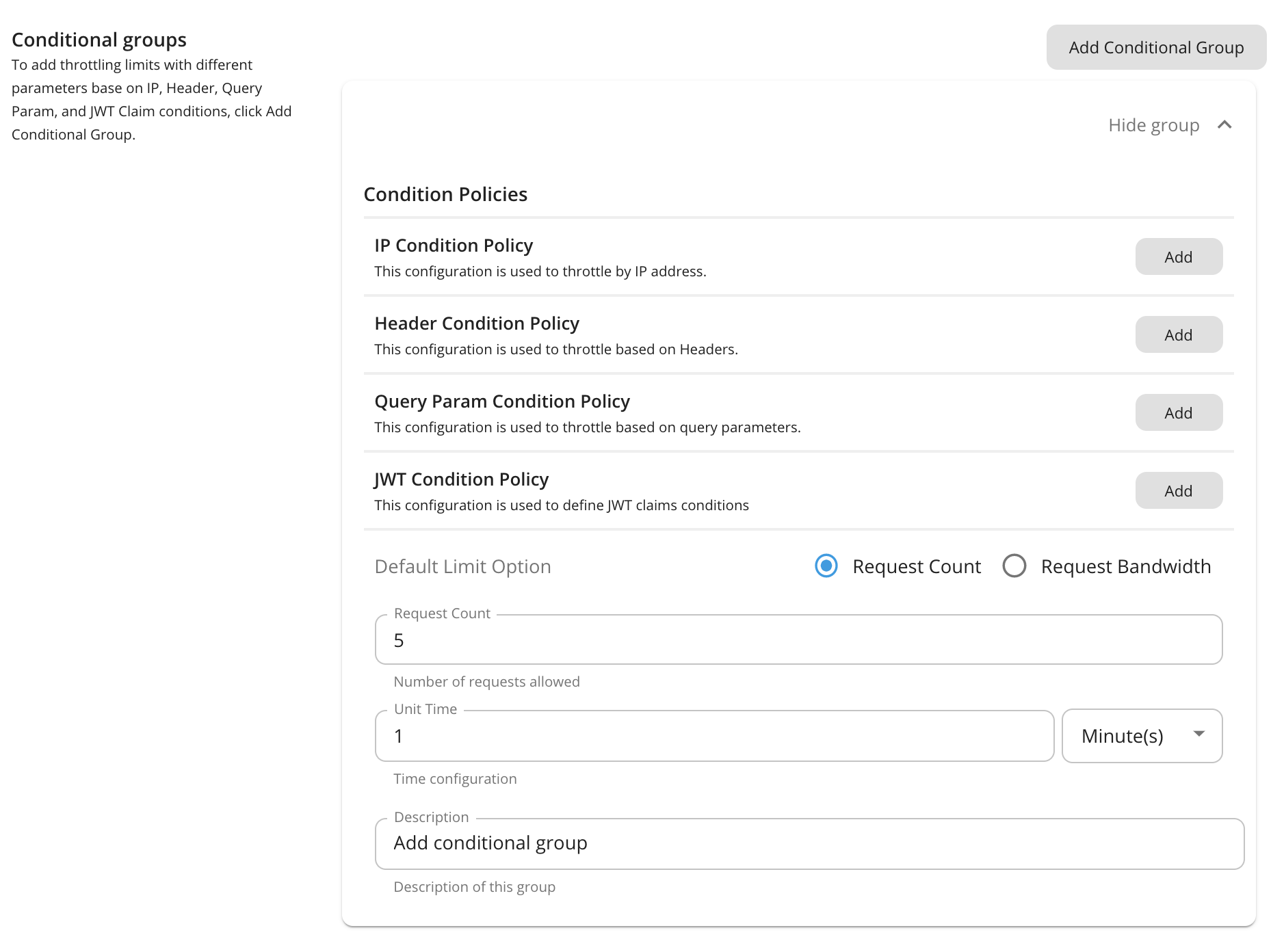Click into the Unit Time input field
The height and width of the screenshot is (952, 1271).
point(713,736)
